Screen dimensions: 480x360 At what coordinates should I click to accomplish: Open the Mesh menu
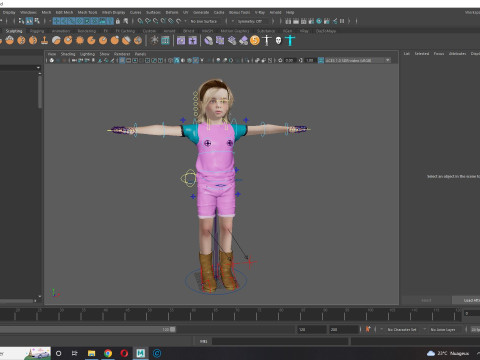[x=46, y=12]
